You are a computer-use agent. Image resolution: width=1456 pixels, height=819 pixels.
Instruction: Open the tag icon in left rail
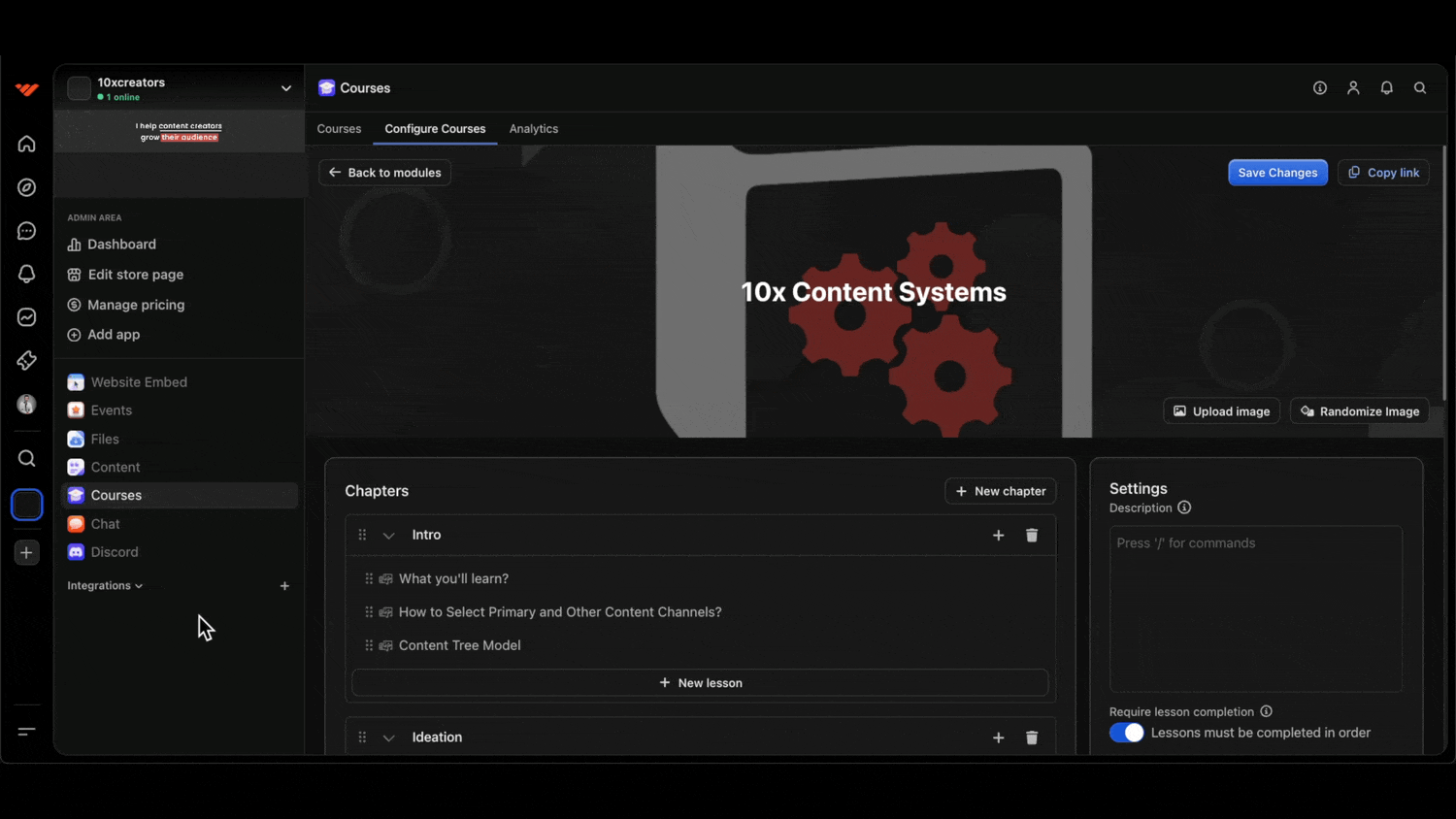(x=27, y=361)
